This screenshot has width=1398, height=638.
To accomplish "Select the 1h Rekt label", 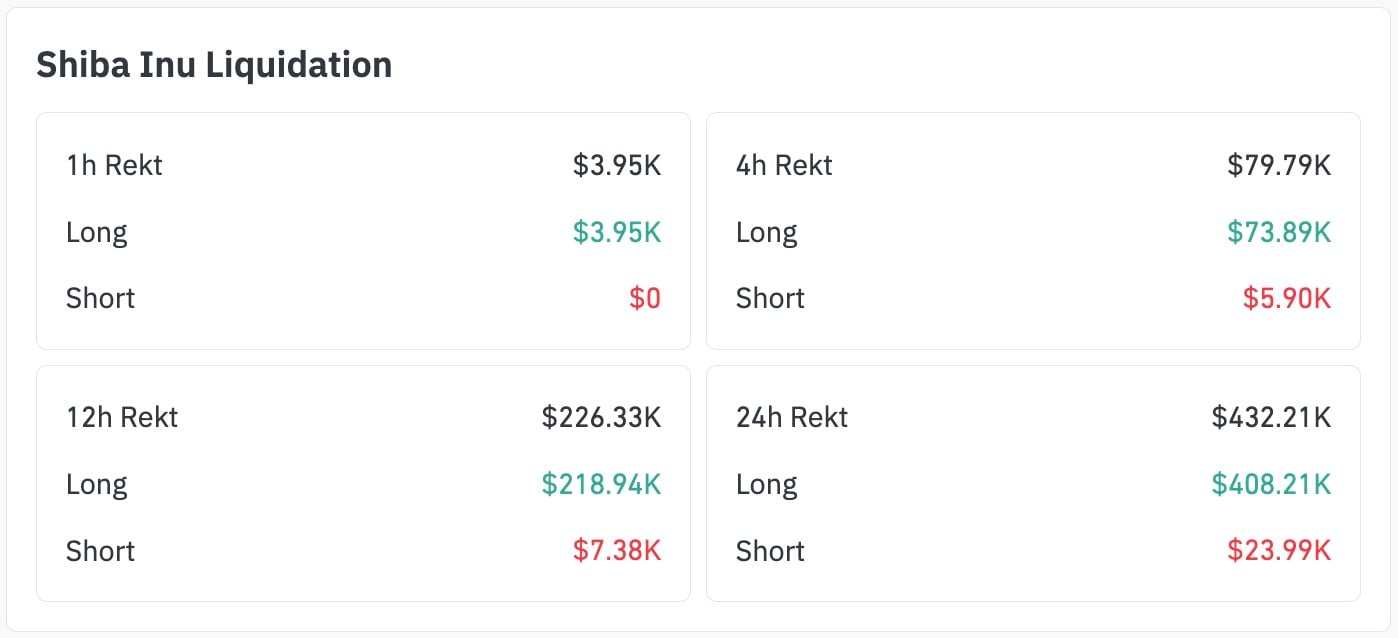I will click(x=114, y=165).
